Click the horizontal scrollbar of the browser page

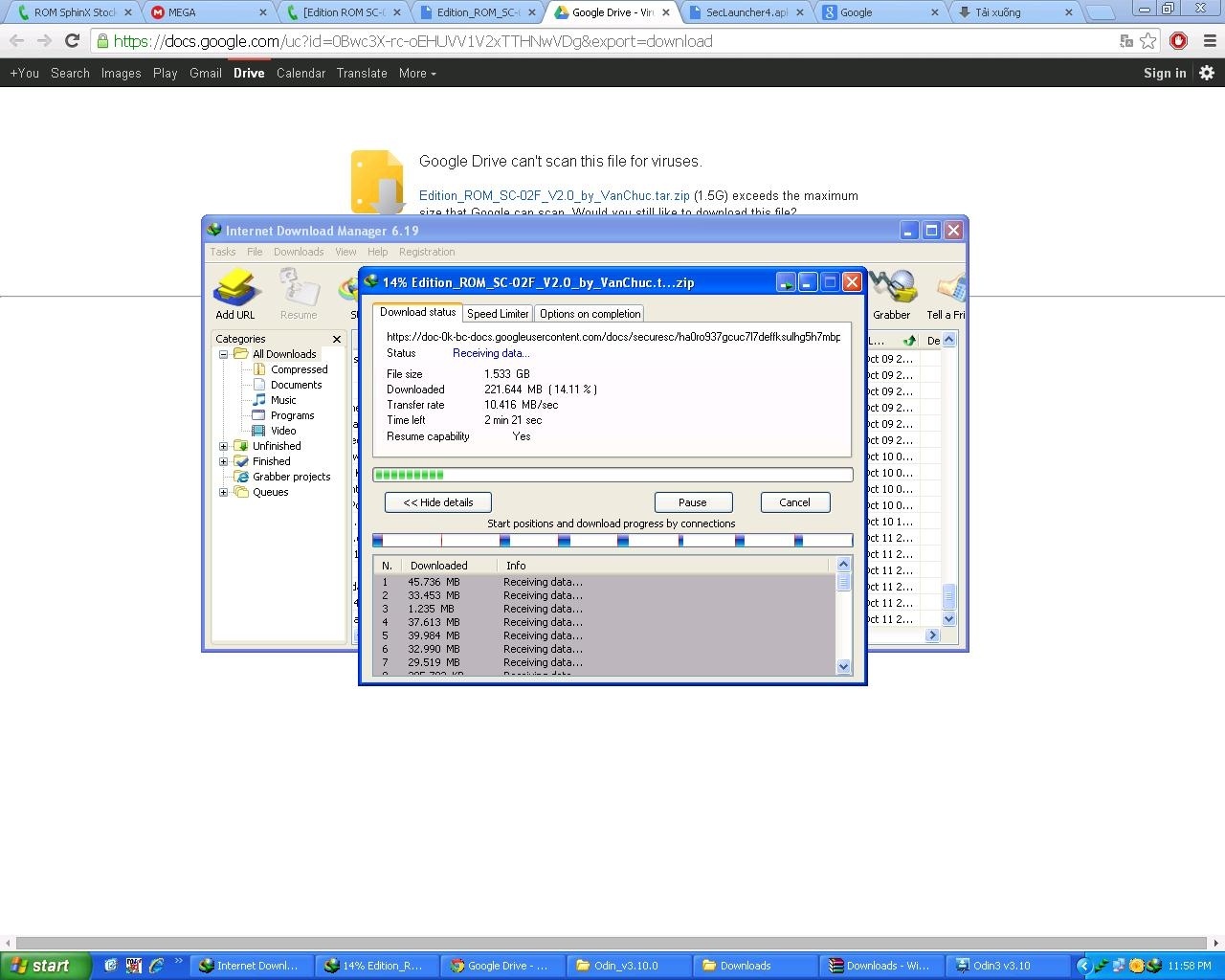point(612,944)
